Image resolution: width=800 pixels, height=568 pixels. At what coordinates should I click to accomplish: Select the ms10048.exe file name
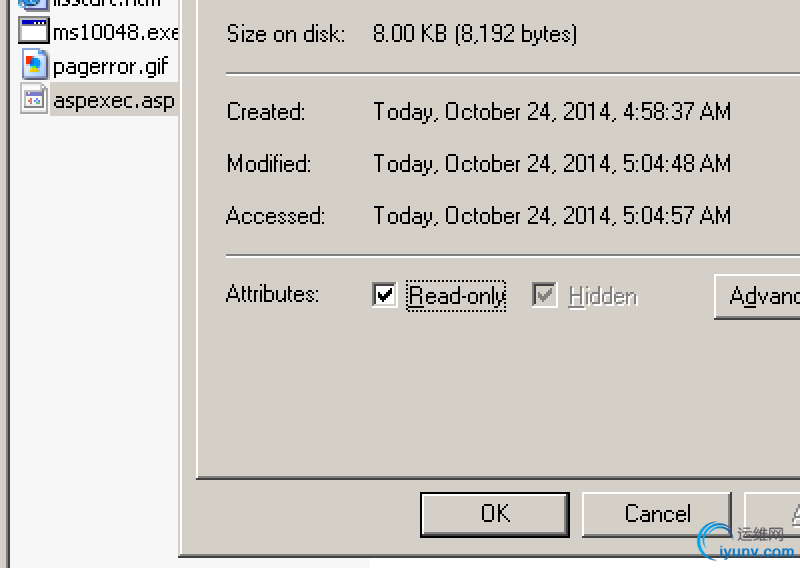tap(115, 32)
